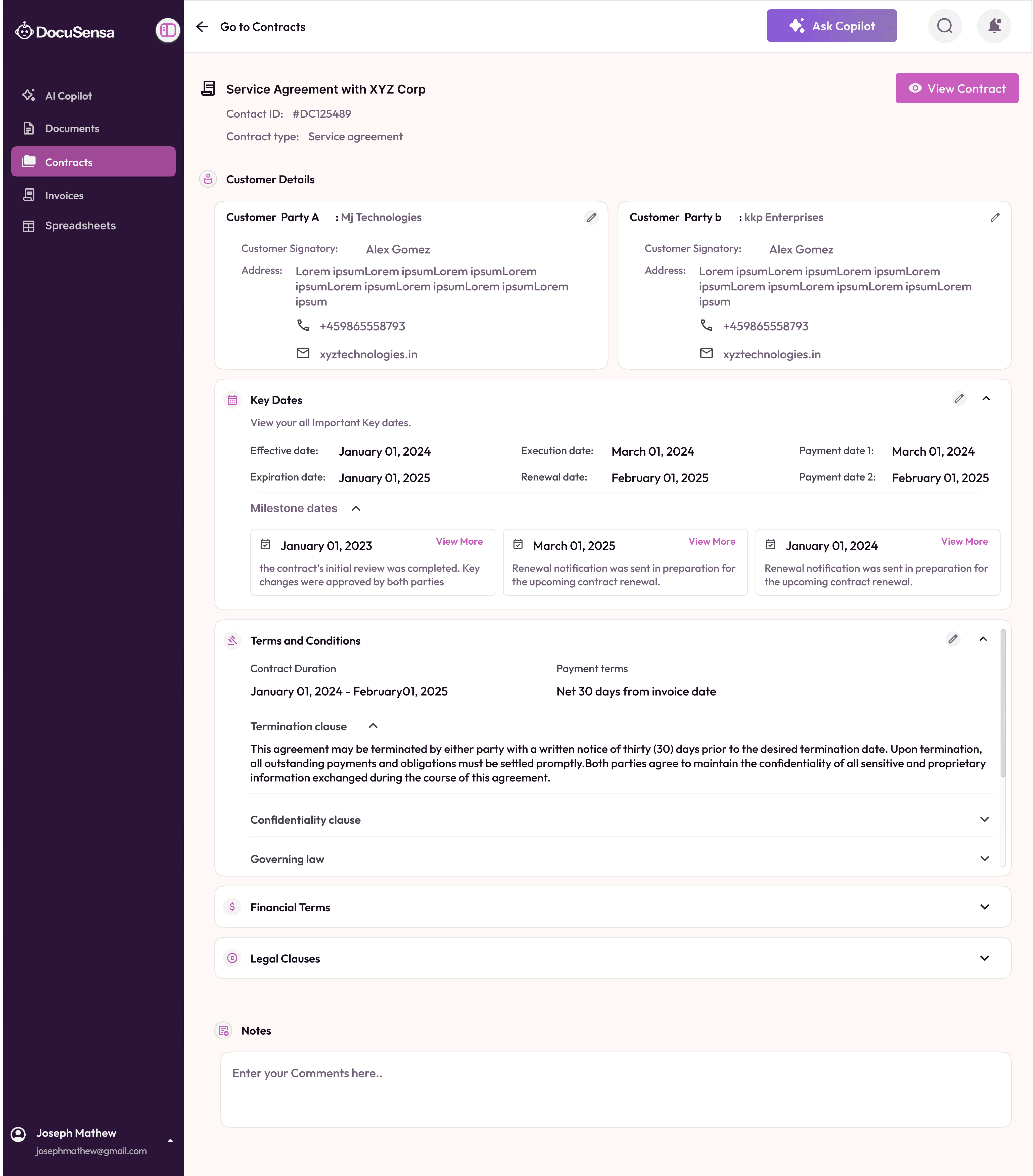Edit Customer Party b details pencil

(995, 217)
